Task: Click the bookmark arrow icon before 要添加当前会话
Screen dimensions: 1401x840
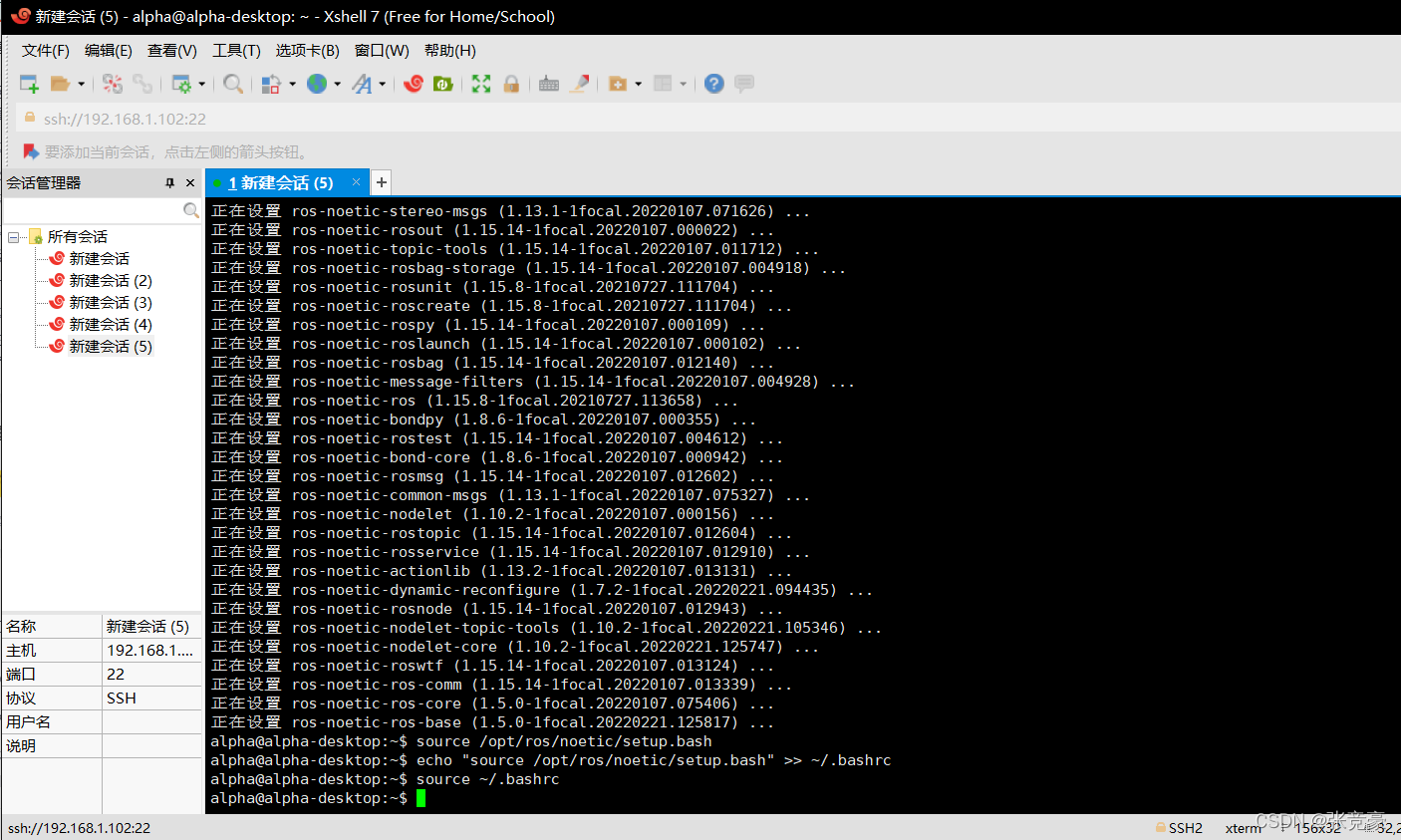Action: [x=31, y=151]
